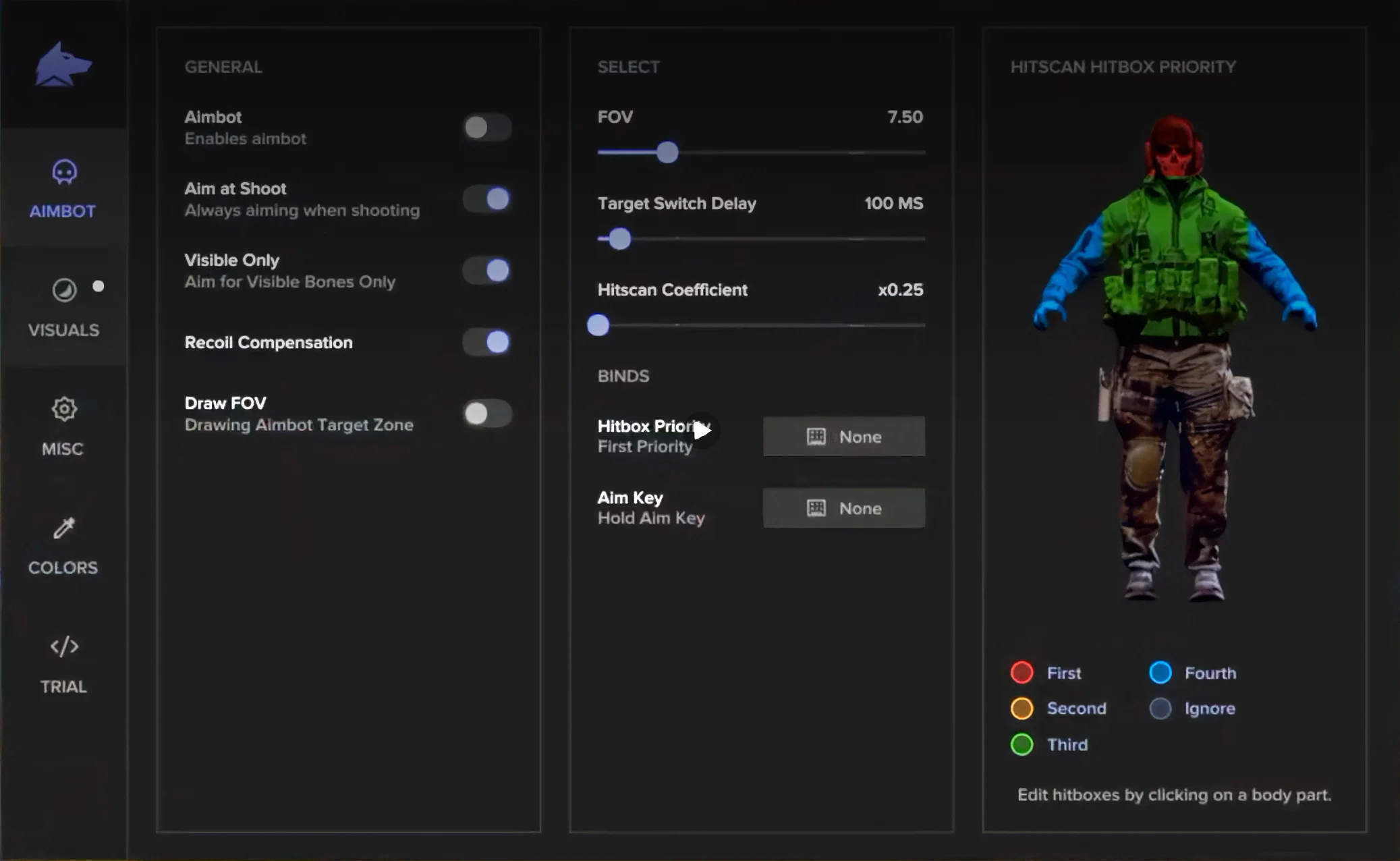
Task: Open the Visuals sidebar icon
Action: pos(64,290)
